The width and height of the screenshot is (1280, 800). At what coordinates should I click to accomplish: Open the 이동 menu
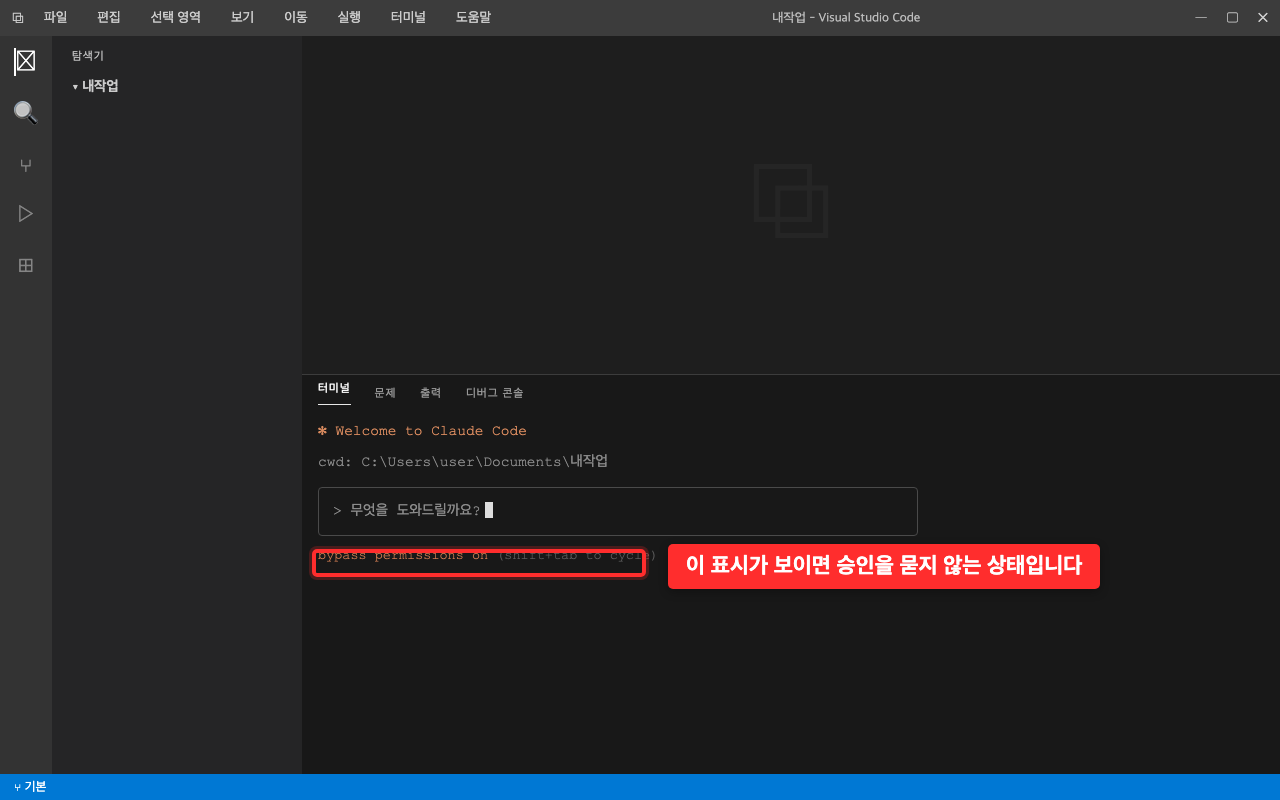[296, 17]
